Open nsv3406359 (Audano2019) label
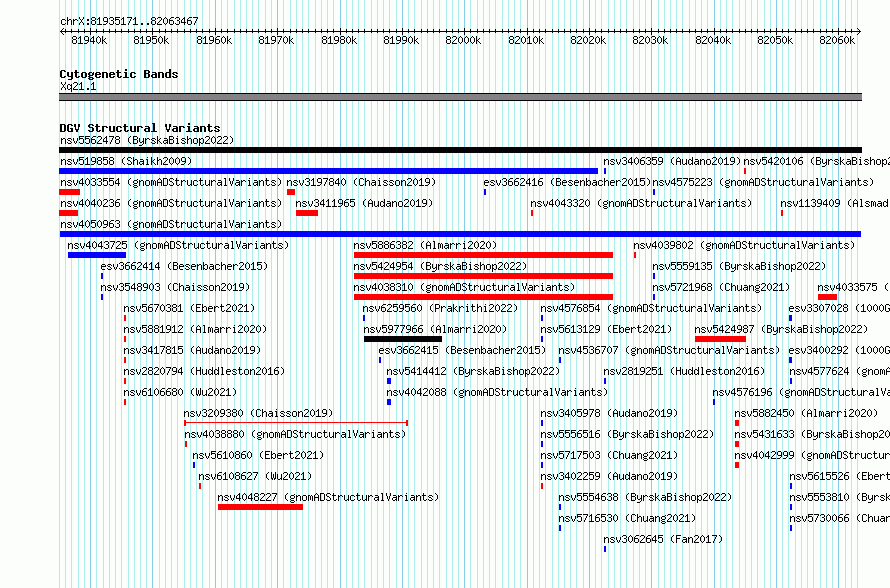The width and height of the screenshot is (890, 588). [x=672, y=161]
